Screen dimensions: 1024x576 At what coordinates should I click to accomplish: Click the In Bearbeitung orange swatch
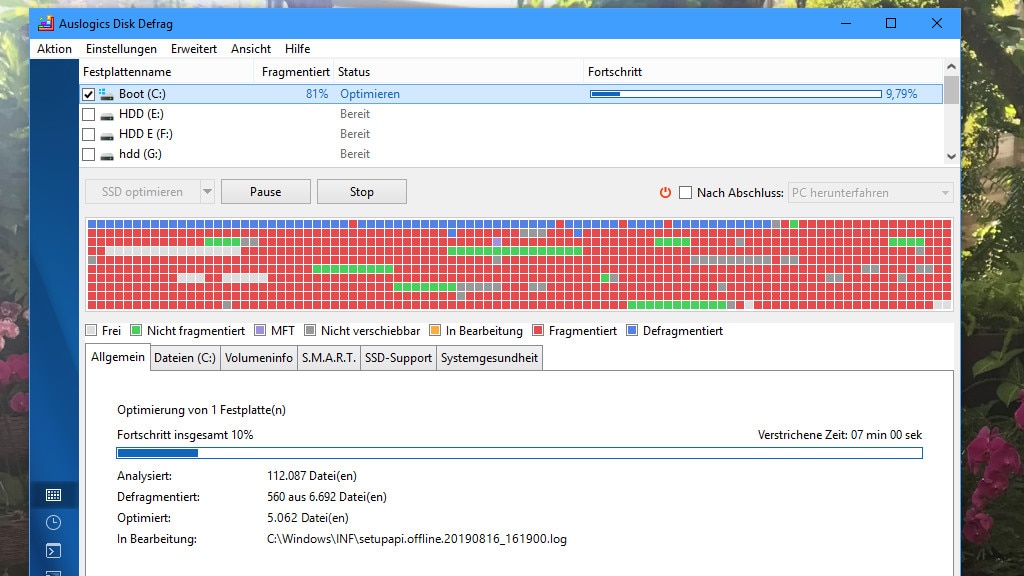point(435,330)
